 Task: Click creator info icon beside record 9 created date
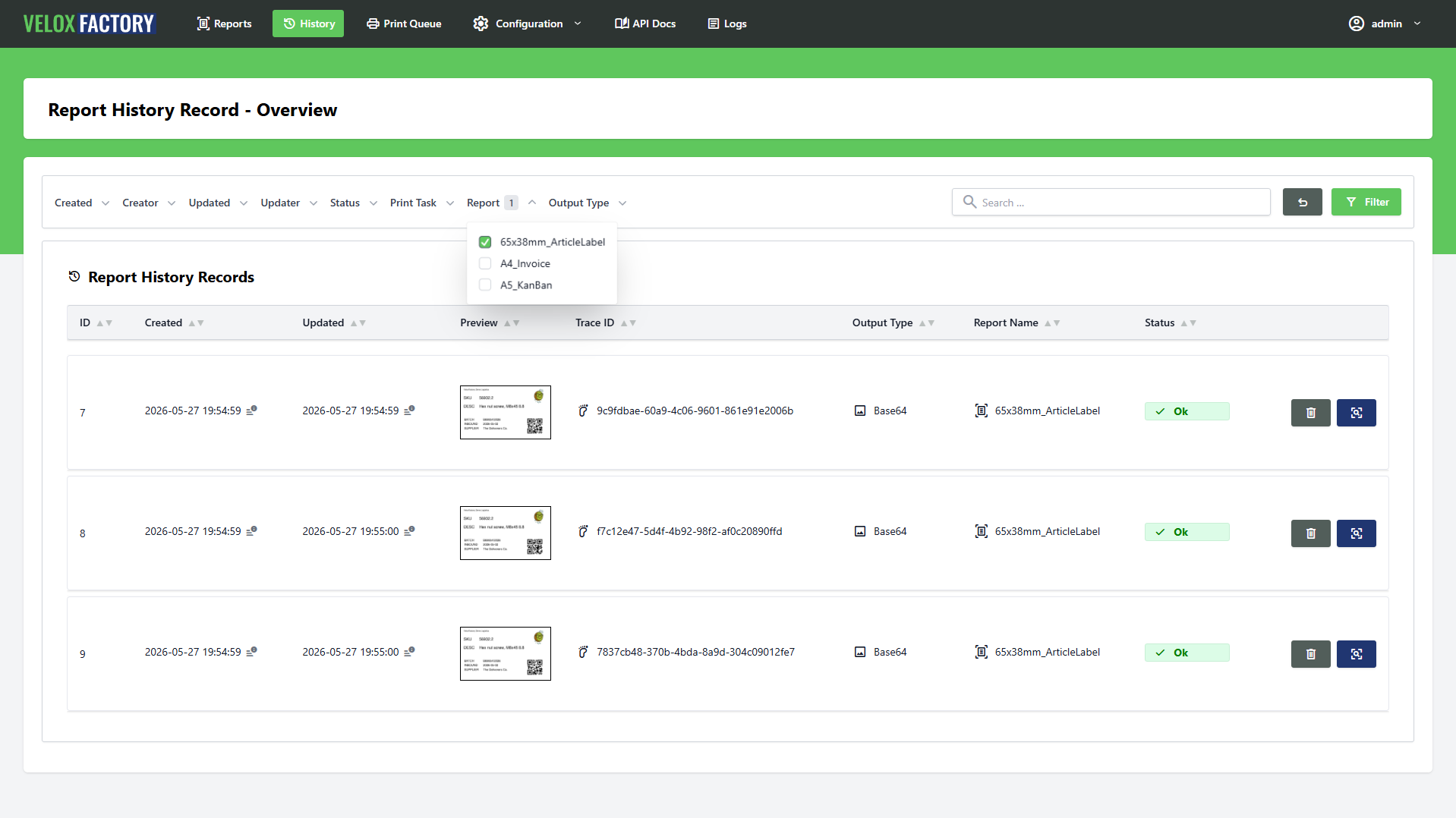[251, 651]
